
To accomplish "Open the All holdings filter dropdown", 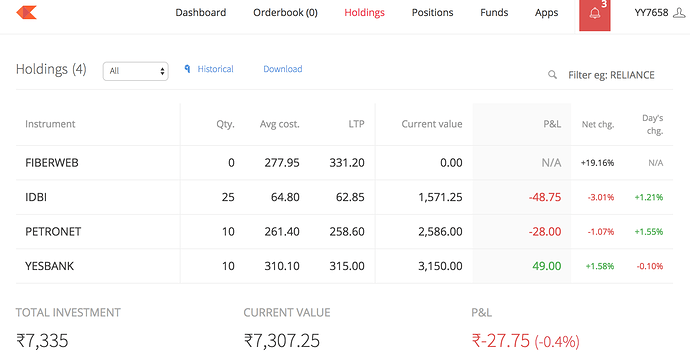I will 136,71.
